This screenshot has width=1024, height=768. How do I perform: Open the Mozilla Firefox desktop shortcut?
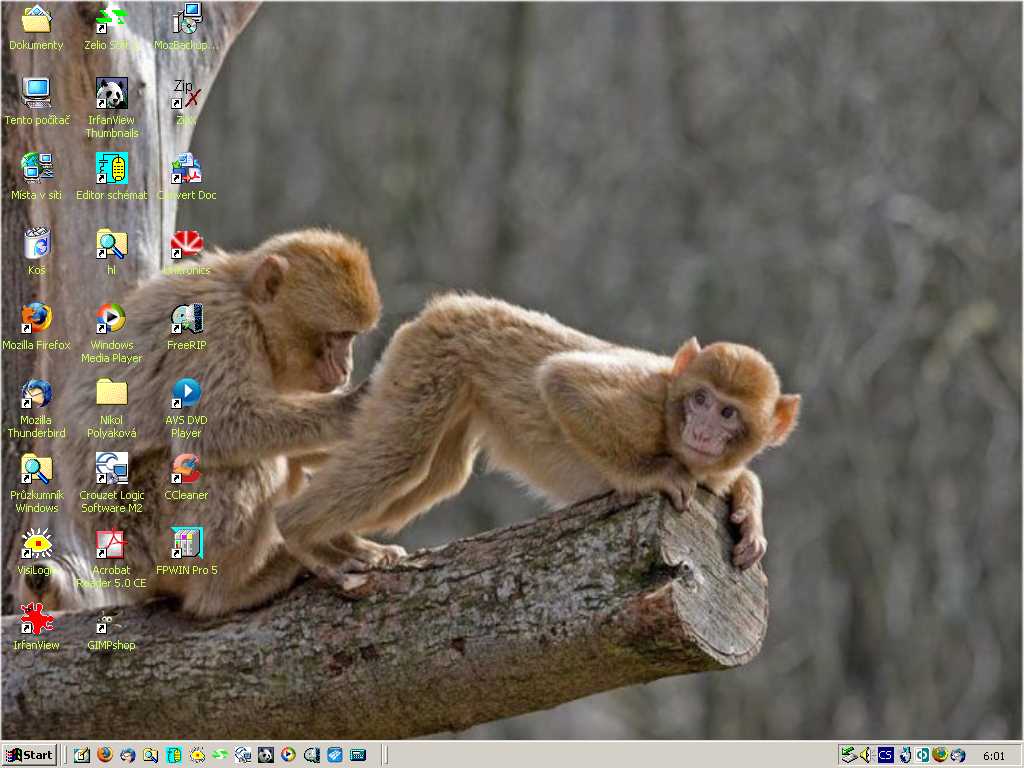click(x=37, y=318)
